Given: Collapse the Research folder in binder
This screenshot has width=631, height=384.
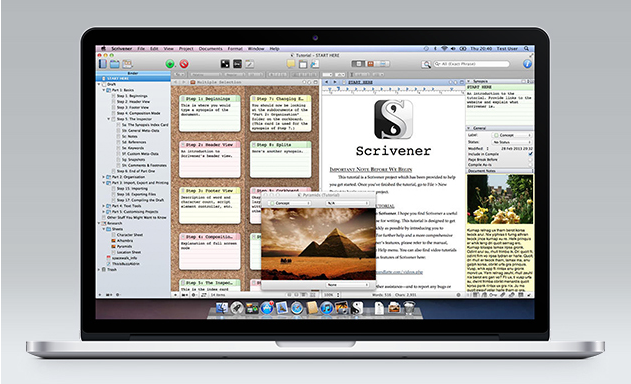Looking at the screenshot, I should click(99, 223).
